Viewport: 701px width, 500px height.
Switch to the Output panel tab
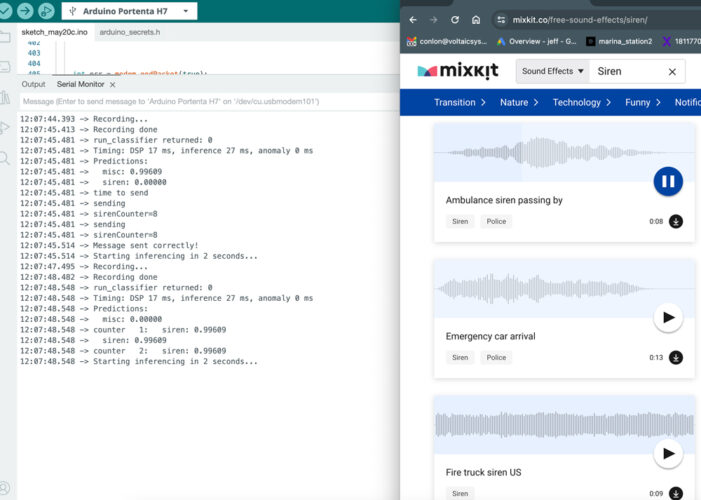[x=33, y=84]
